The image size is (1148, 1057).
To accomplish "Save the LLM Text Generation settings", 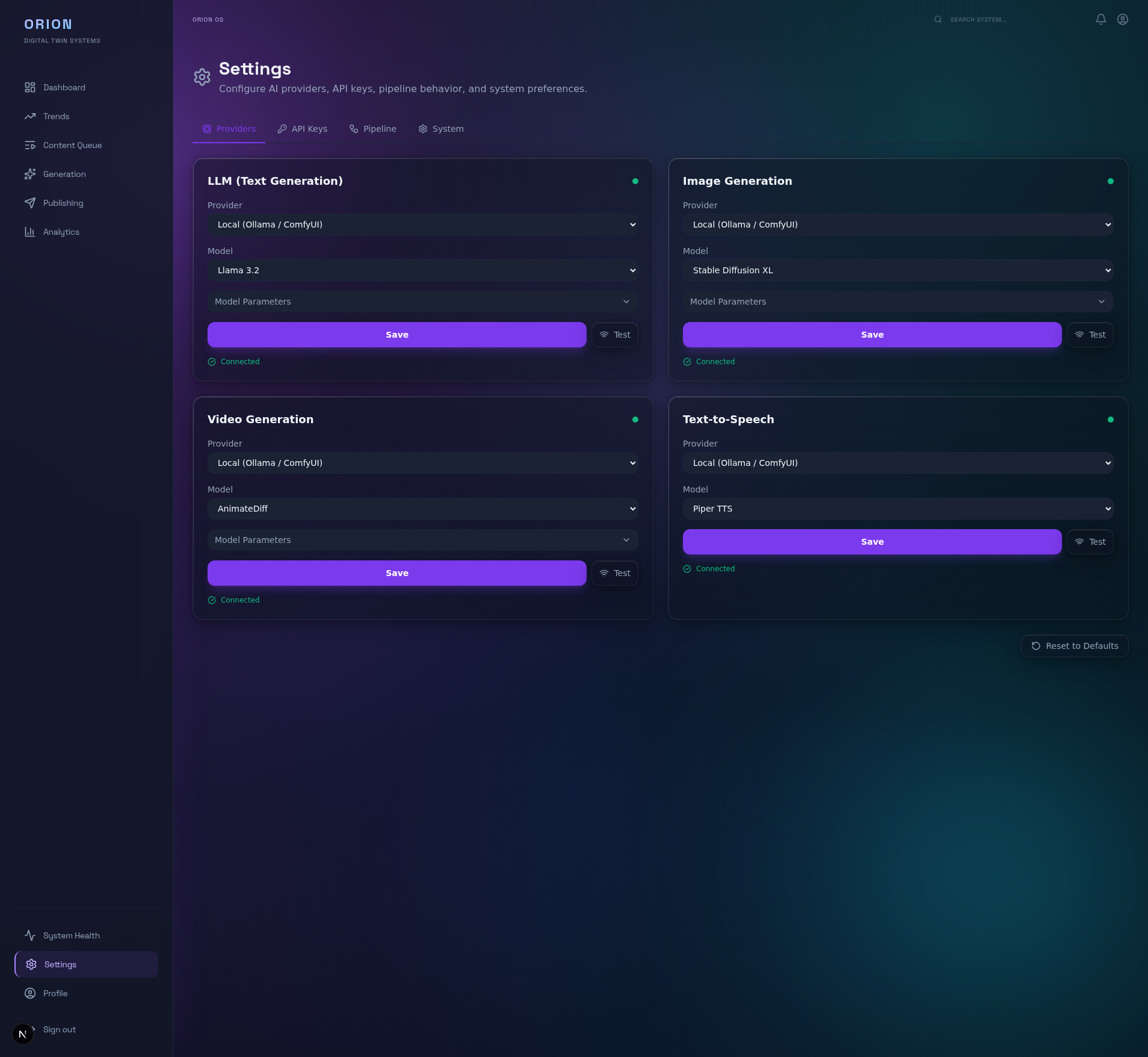I will pyautogui.click(x=396, y=335).
